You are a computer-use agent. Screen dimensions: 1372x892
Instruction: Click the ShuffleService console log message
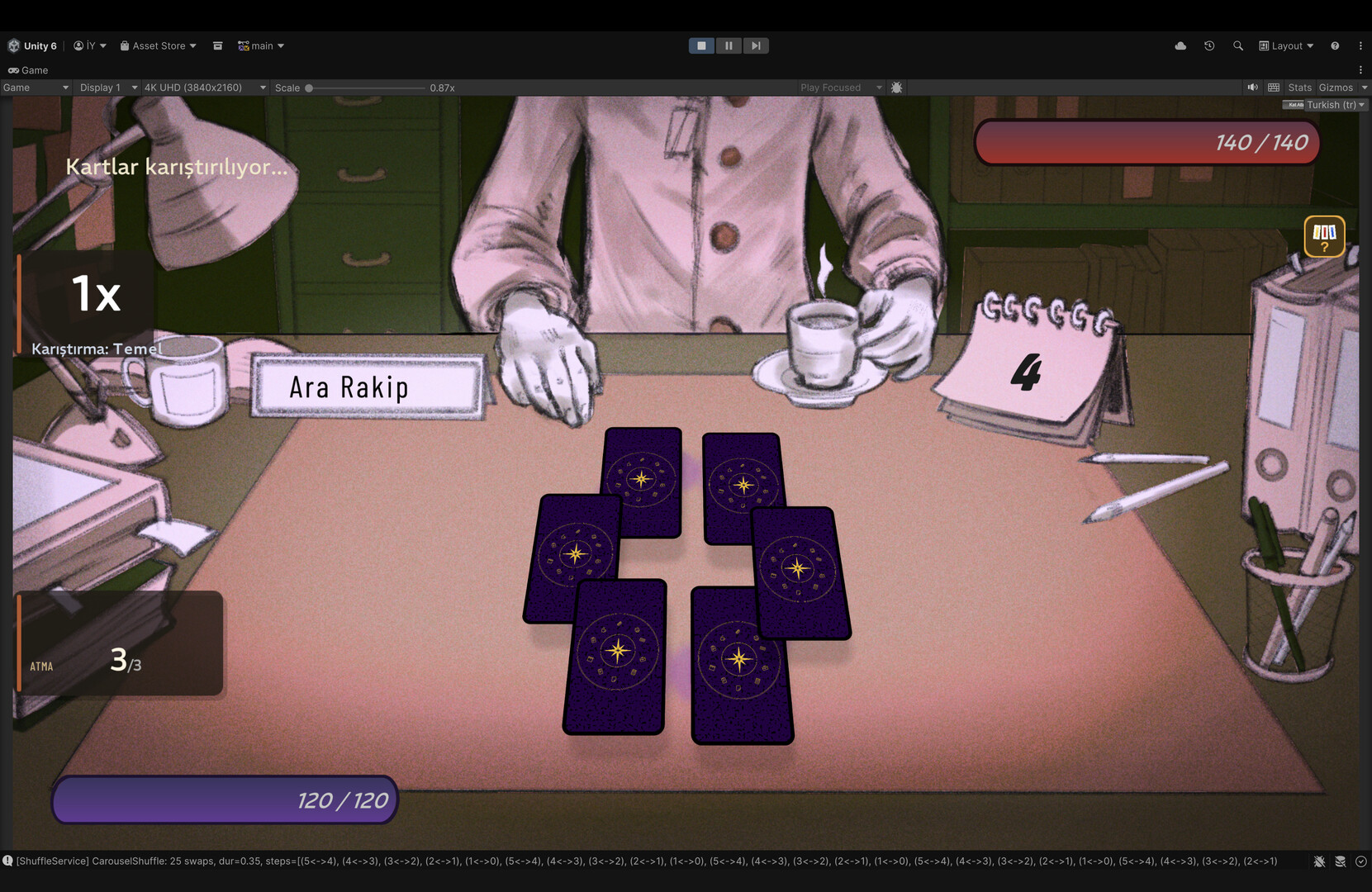click(647, 861)
